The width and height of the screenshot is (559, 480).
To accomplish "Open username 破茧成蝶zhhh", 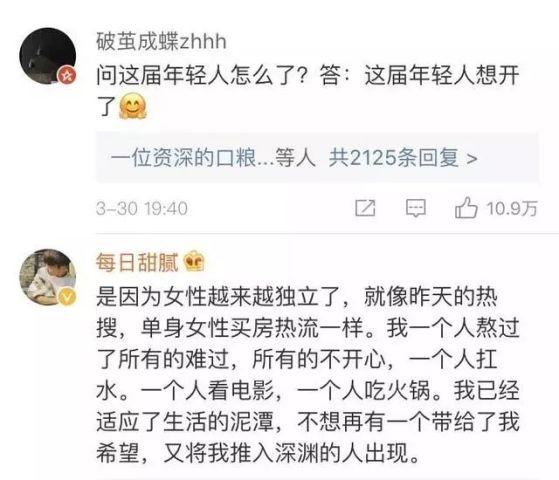I will coord(161,41).
